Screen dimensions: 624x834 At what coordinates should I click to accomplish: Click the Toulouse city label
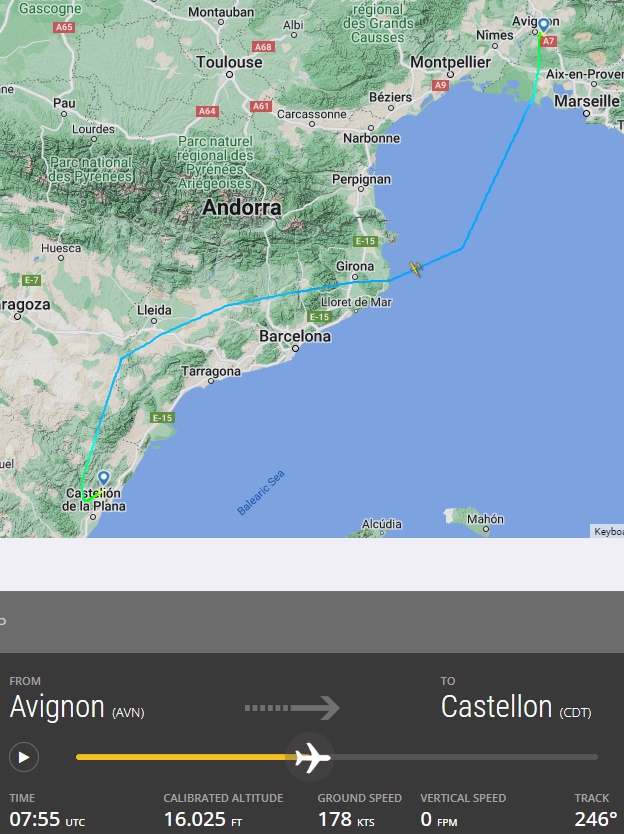click(229, 62)
